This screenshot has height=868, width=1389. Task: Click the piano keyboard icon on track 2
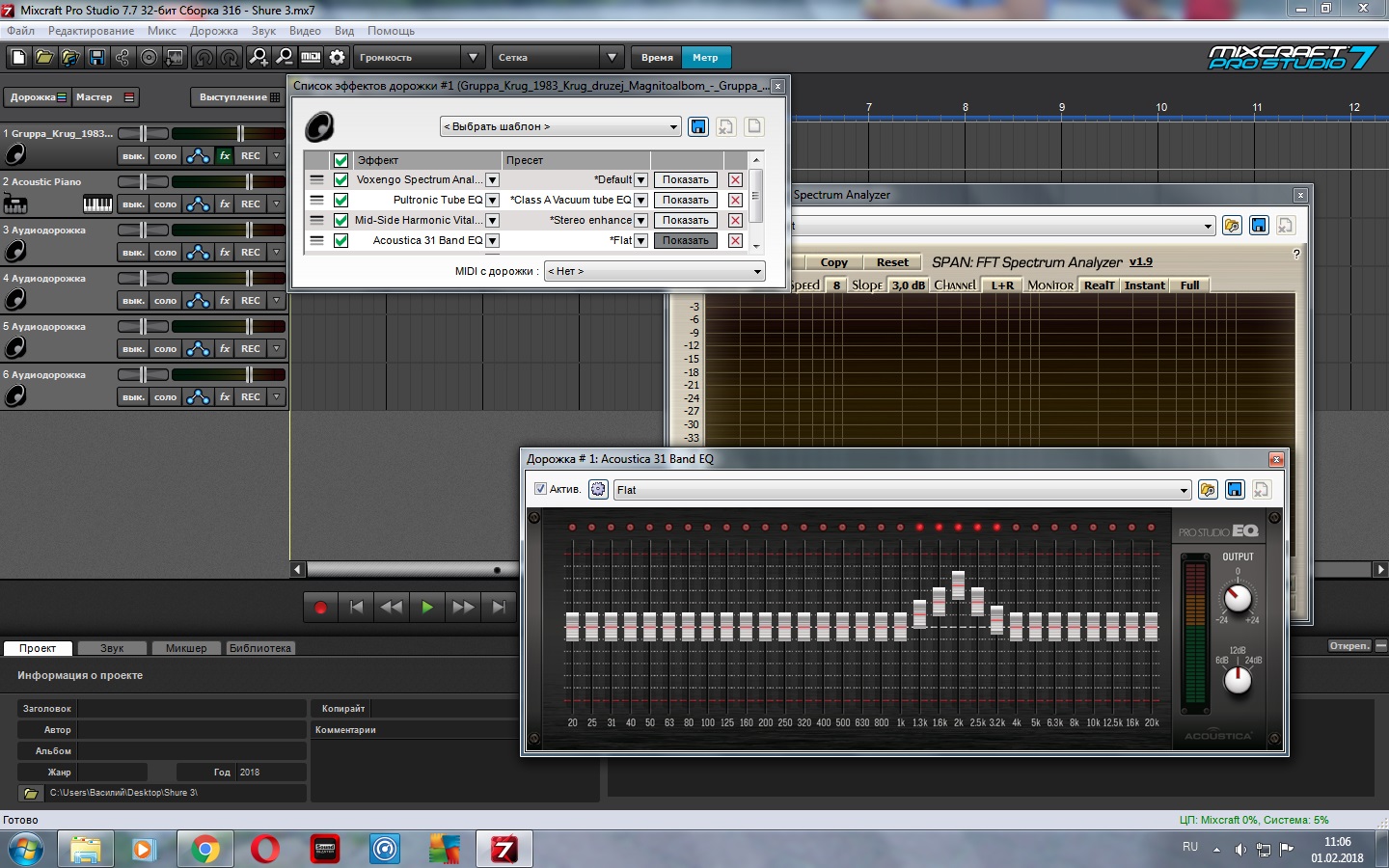click(x=97, y=204)
